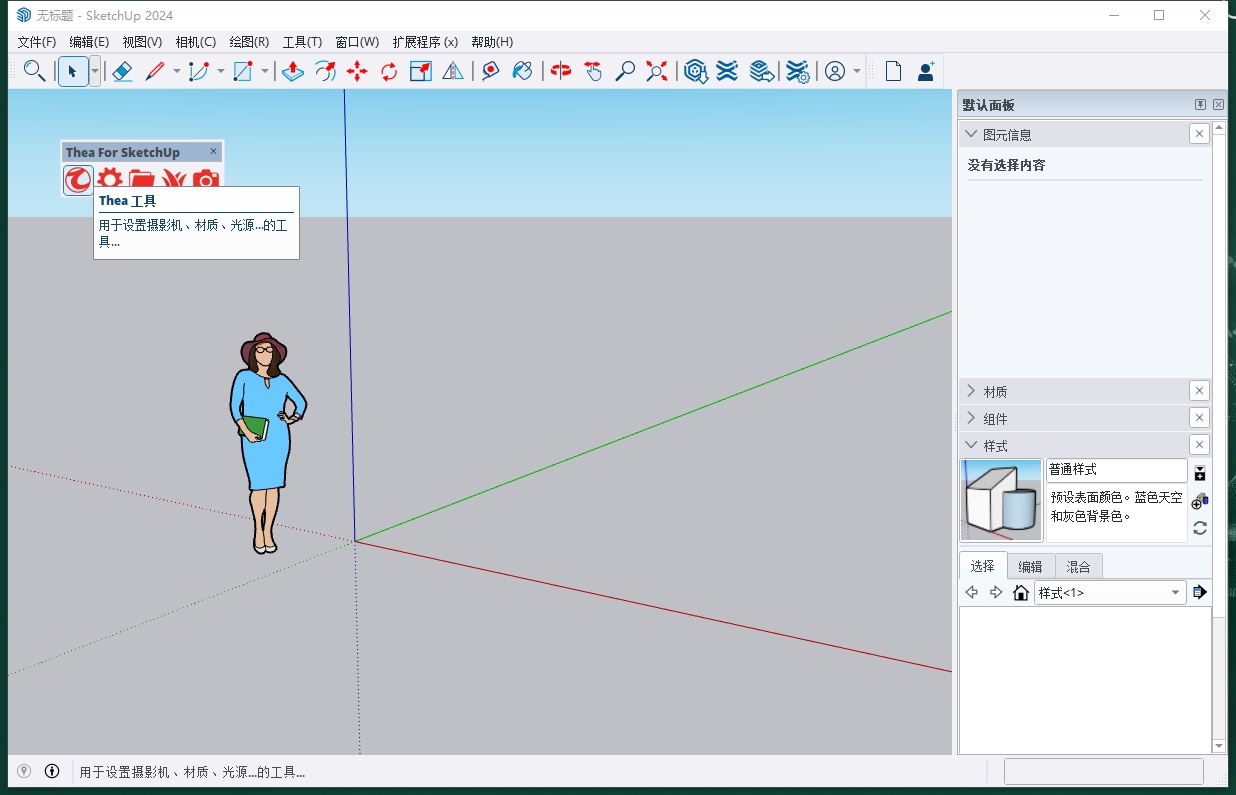The height and width of the screenshot is (795, 1236).
Task: Click the style preview thumbnail
Action: (1001, 500)
